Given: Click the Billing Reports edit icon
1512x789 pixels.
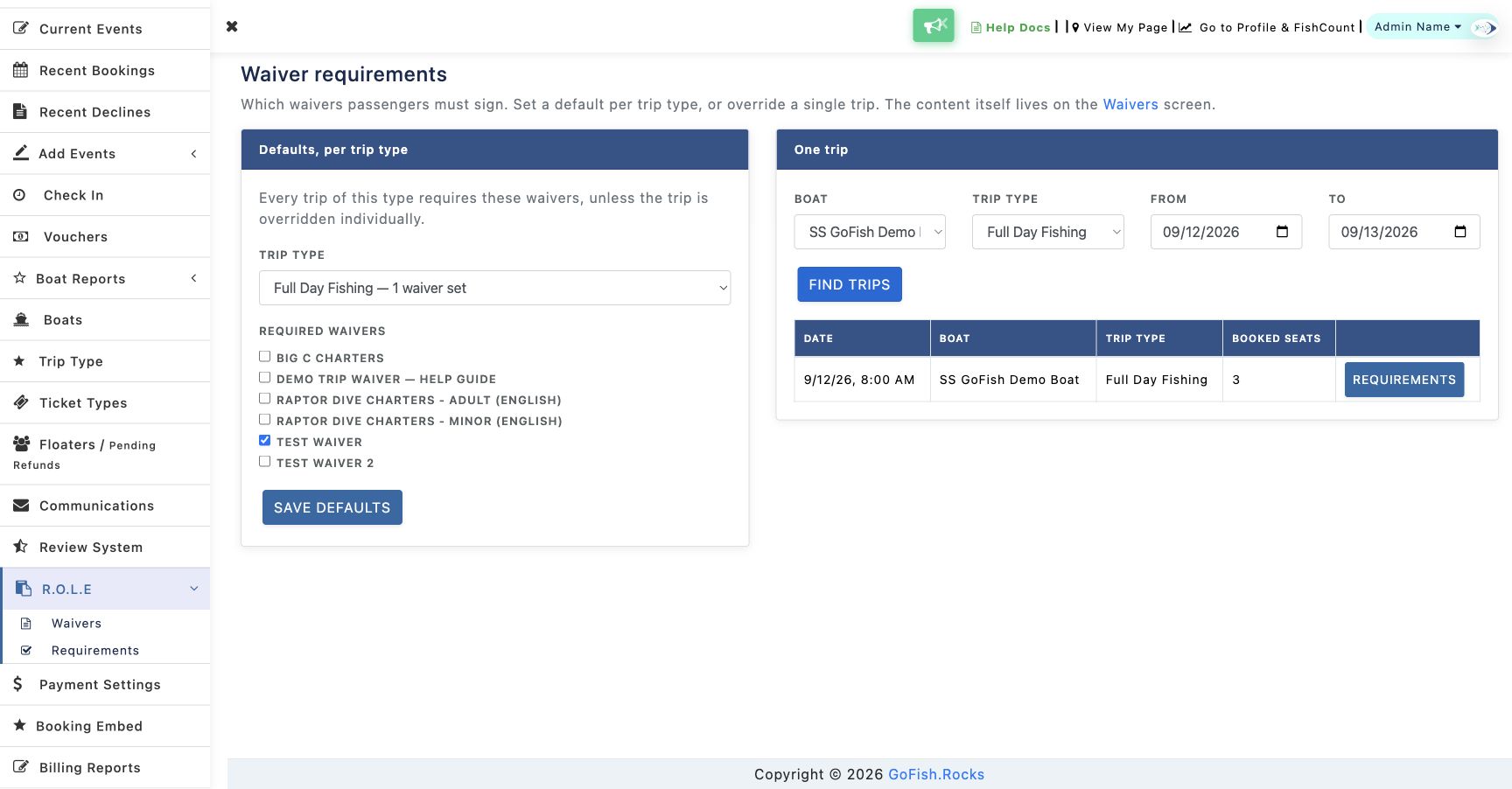Looking at the screenshot, I should tap(21, 766).
